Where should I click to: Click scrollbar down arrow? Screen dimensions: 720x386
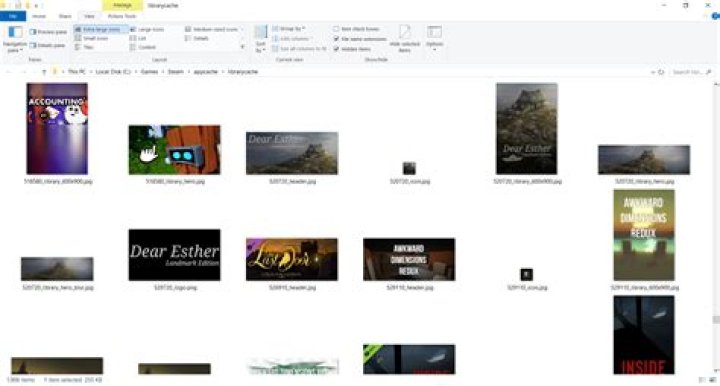[715, 371]
